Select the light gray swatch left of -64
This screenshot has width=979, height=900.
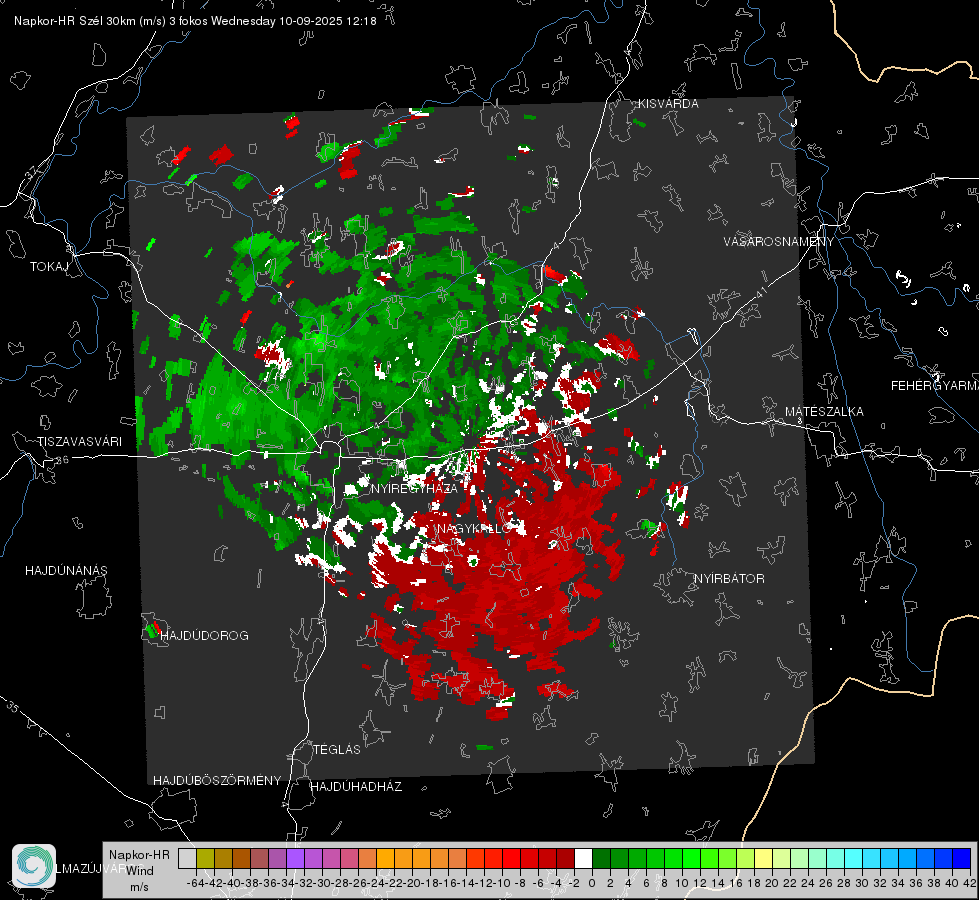click(187, 858)
